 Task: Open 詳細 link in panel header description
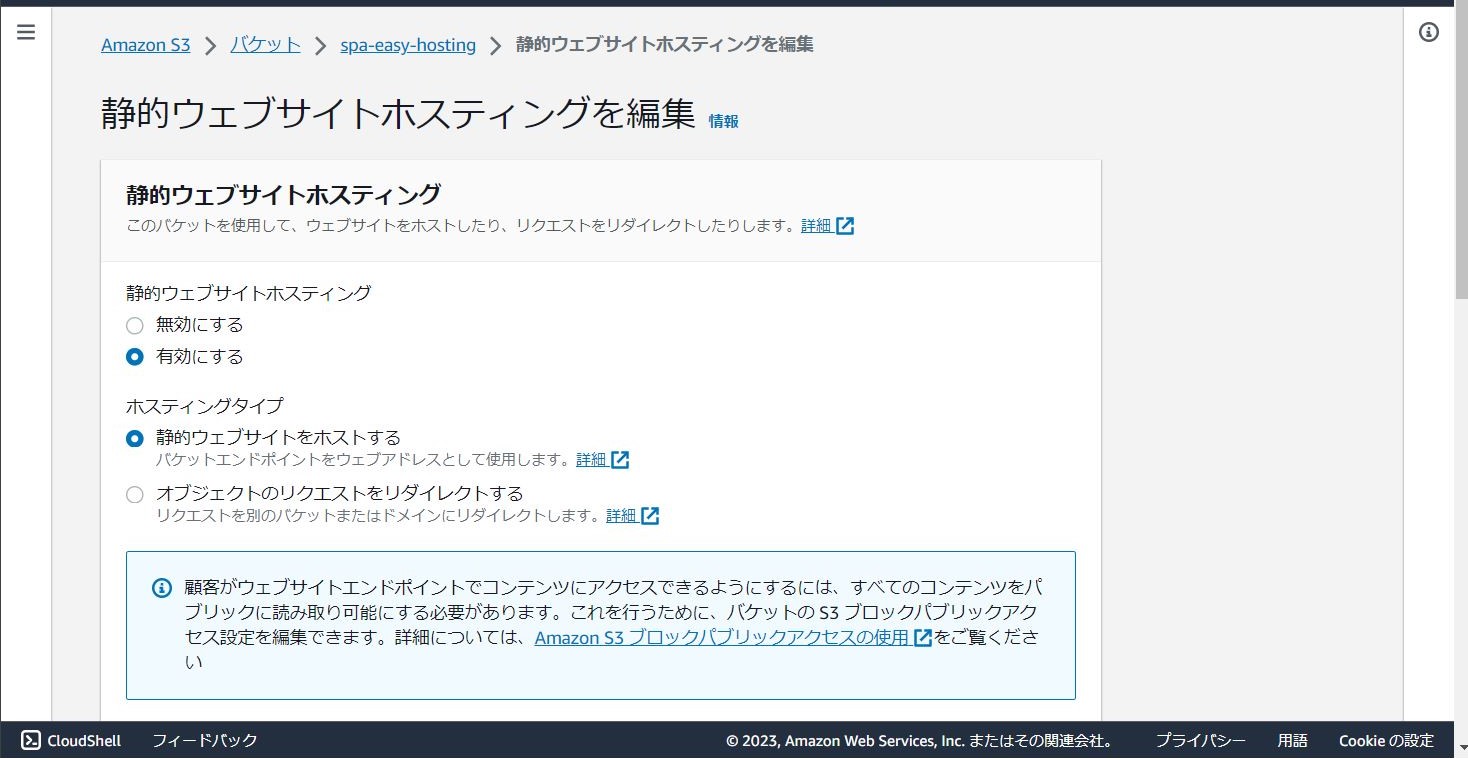816,226
